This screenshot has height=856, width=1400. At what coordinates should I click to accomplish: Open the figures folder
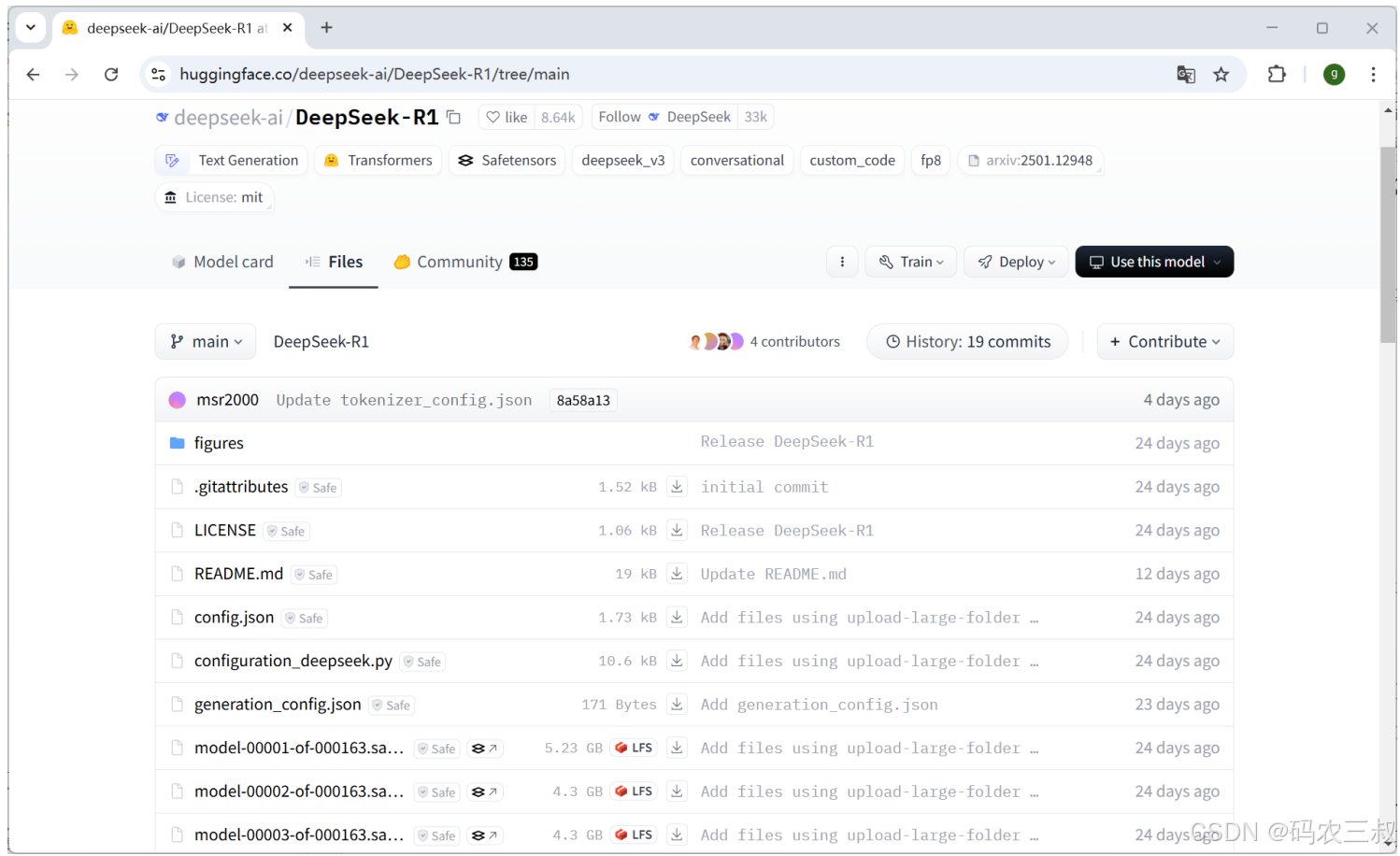coord(219,442)
